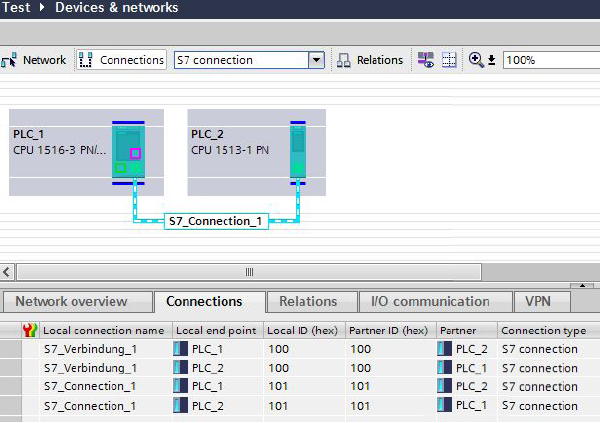Sort by Local end point column

pyautogui.click(x=218, y=330)
